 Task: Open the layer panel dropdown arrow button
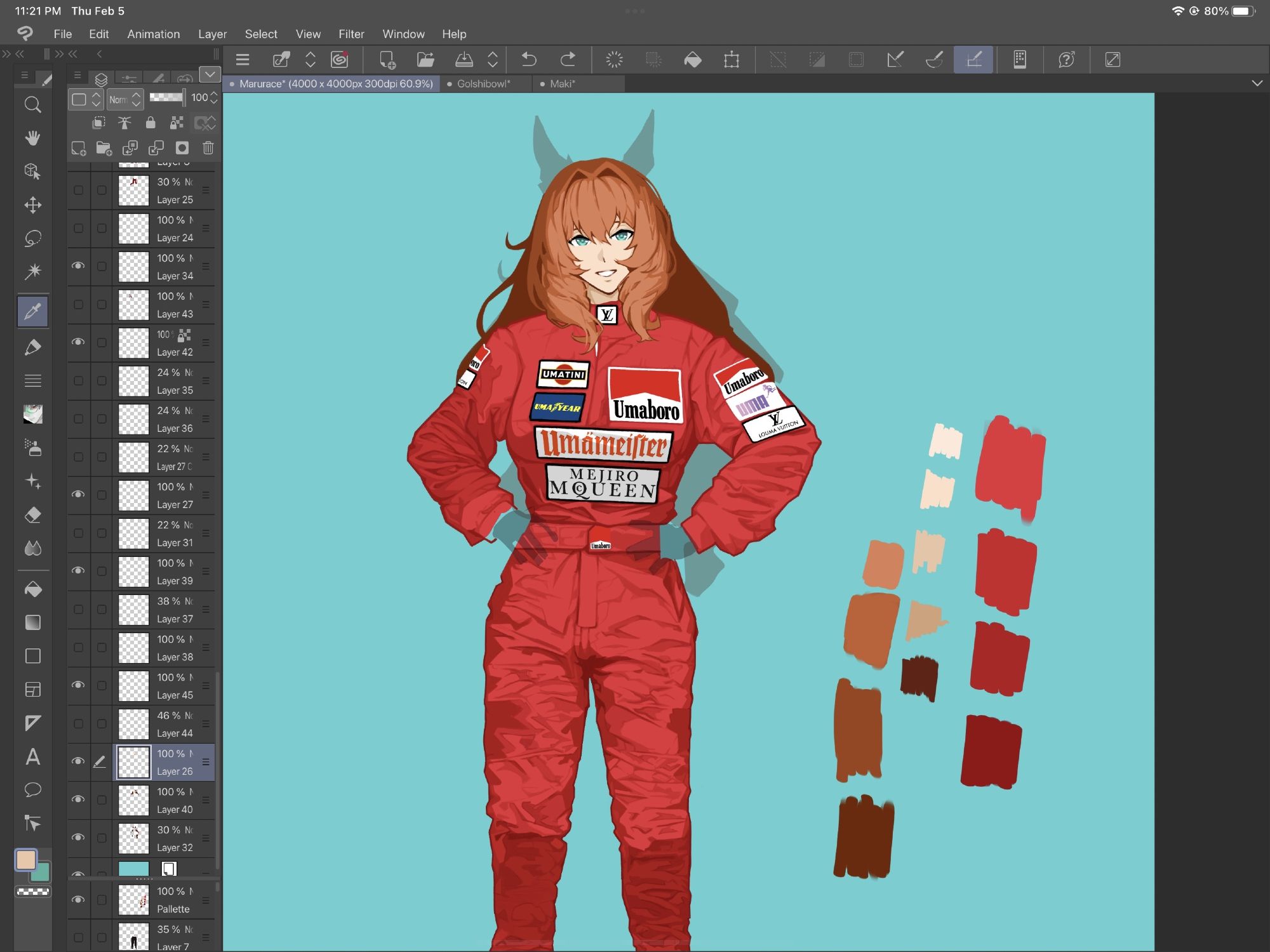click(210, 75)
